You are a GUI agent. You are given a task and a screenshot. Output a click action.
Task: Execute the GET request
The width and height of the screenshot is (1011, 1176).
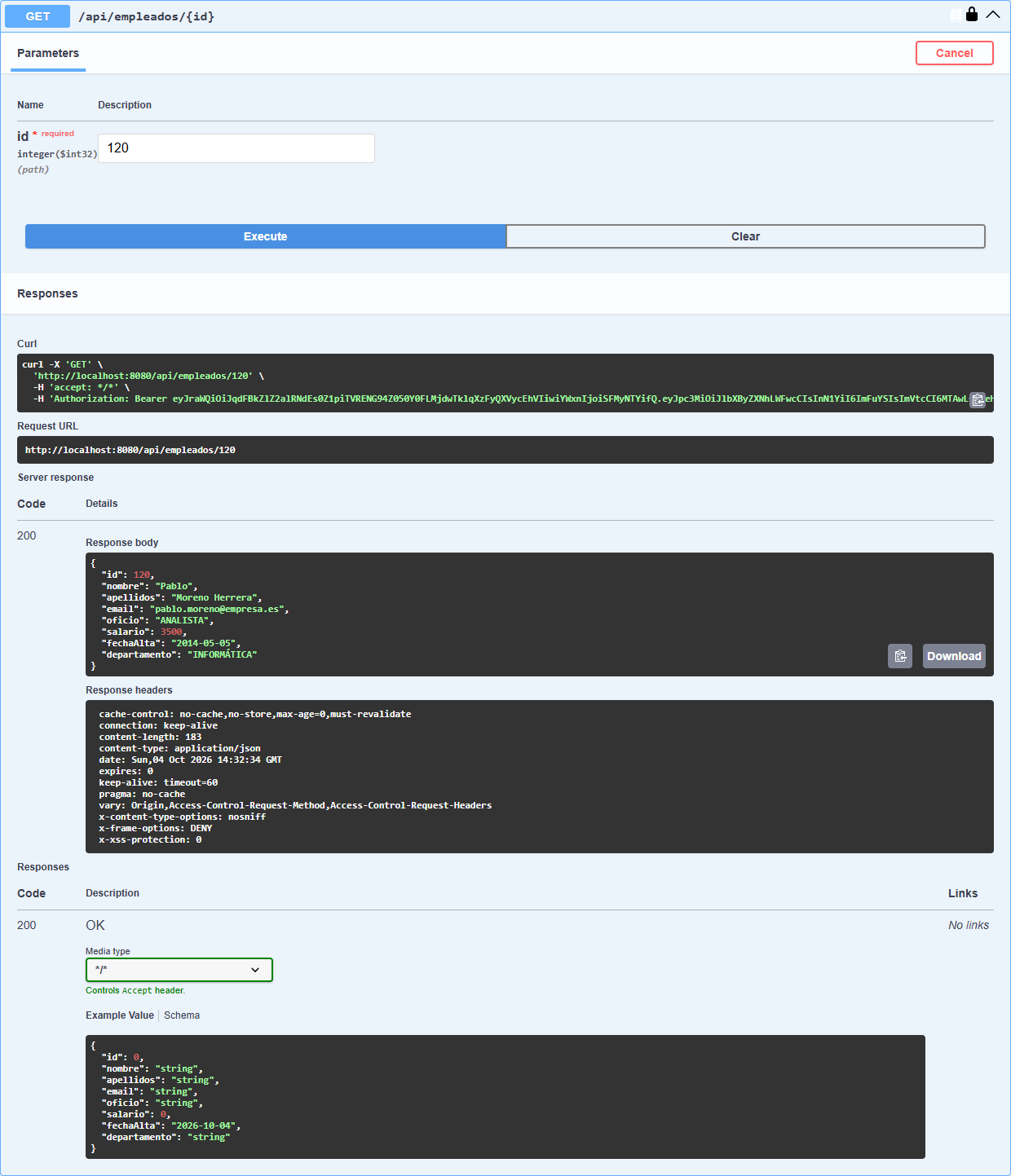tap(266, 236)
